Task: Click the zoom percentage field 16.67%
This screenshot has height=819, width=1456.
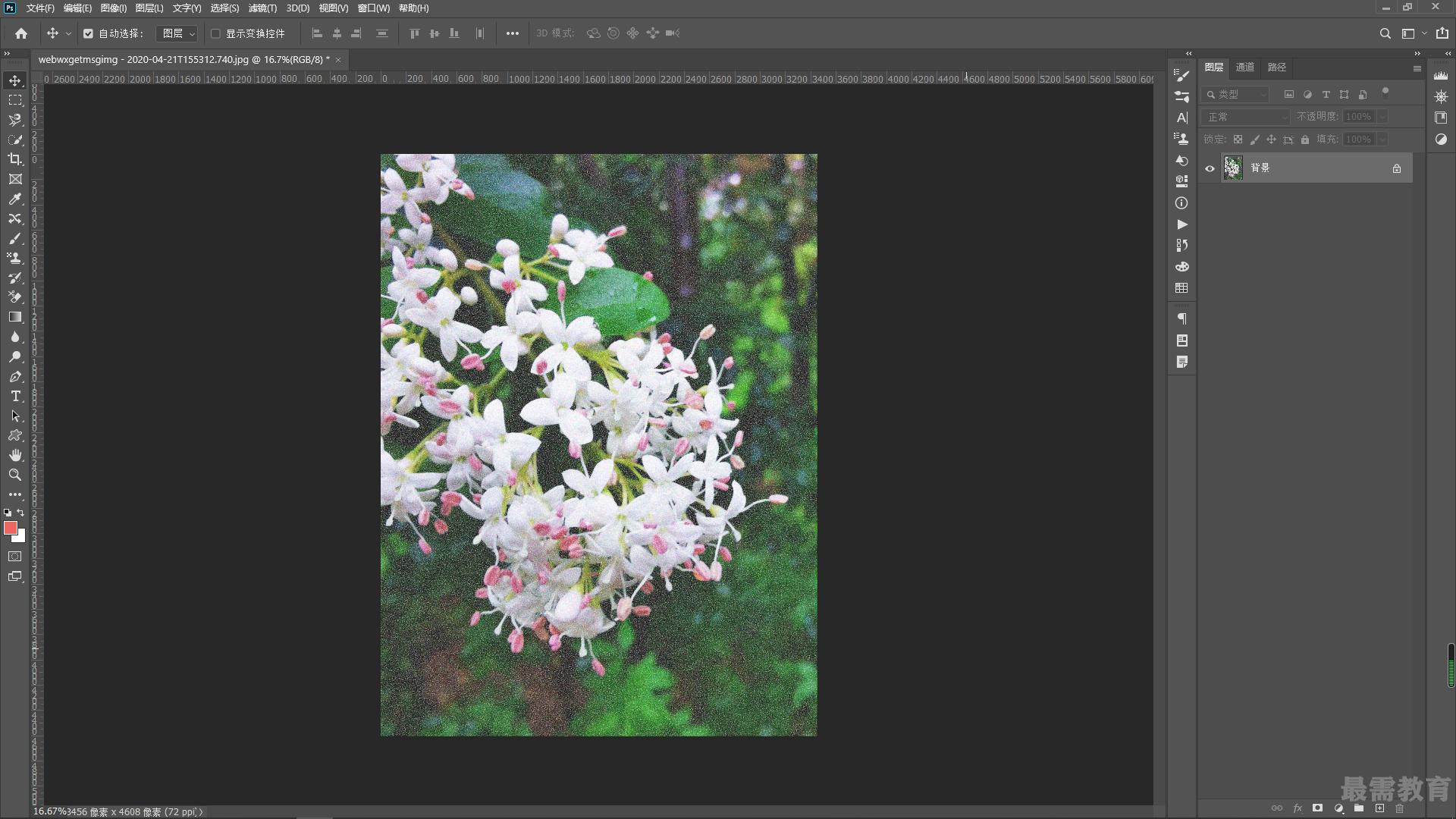Action: (x=49, y=811)
